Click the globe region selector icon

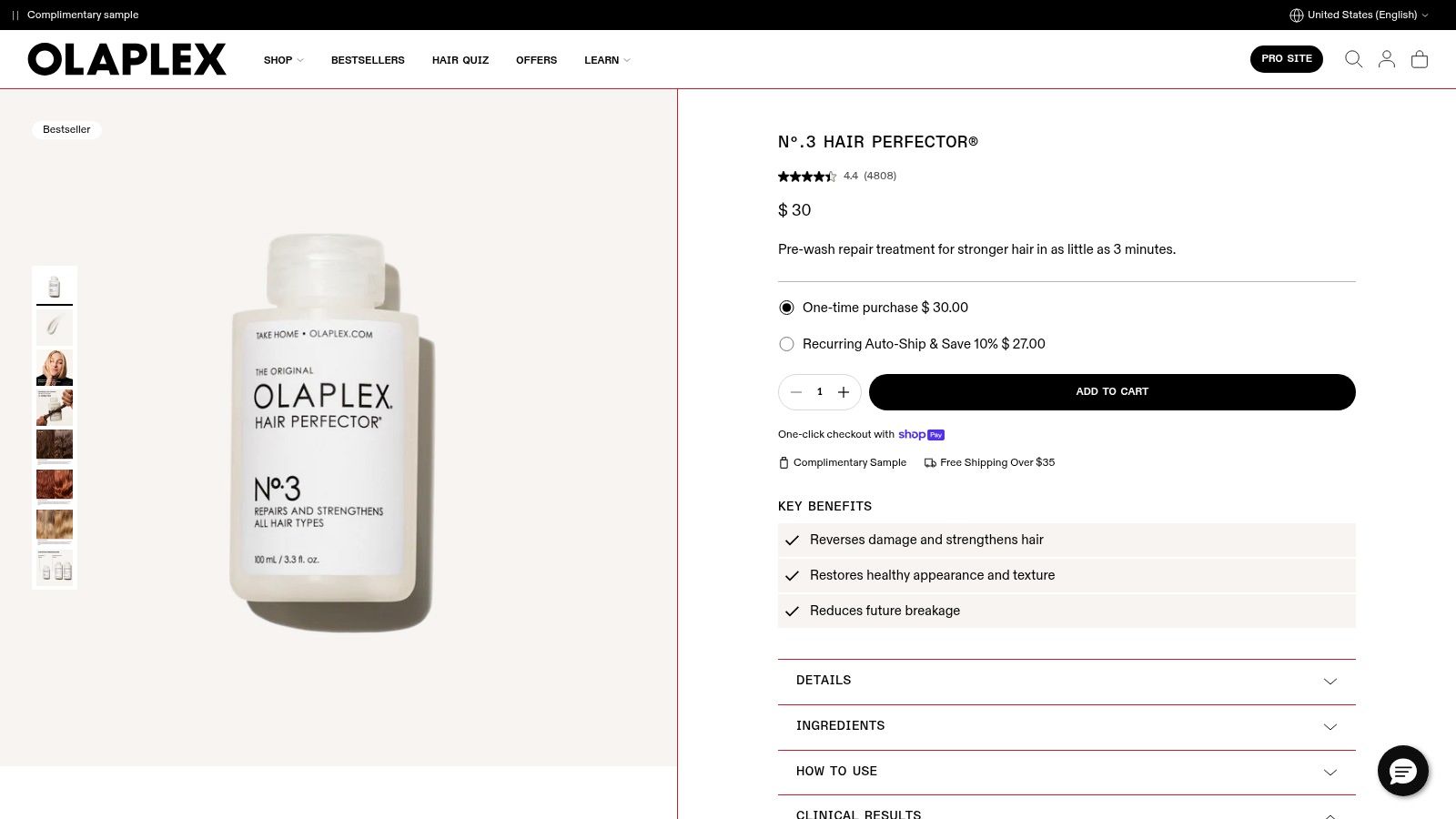(x=1296, y=15)
